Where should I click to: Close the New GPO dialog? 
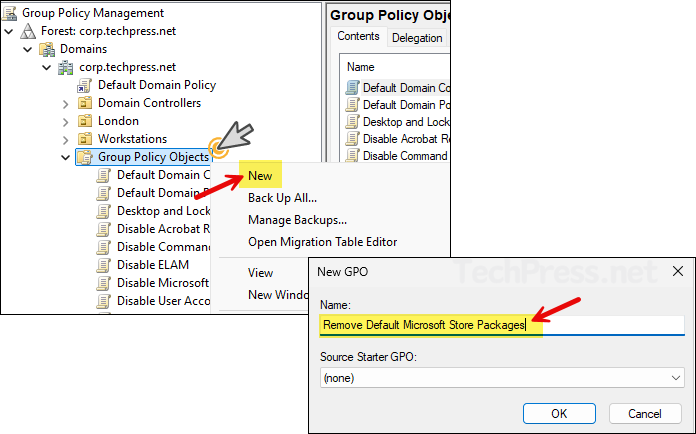pos(678,271)
